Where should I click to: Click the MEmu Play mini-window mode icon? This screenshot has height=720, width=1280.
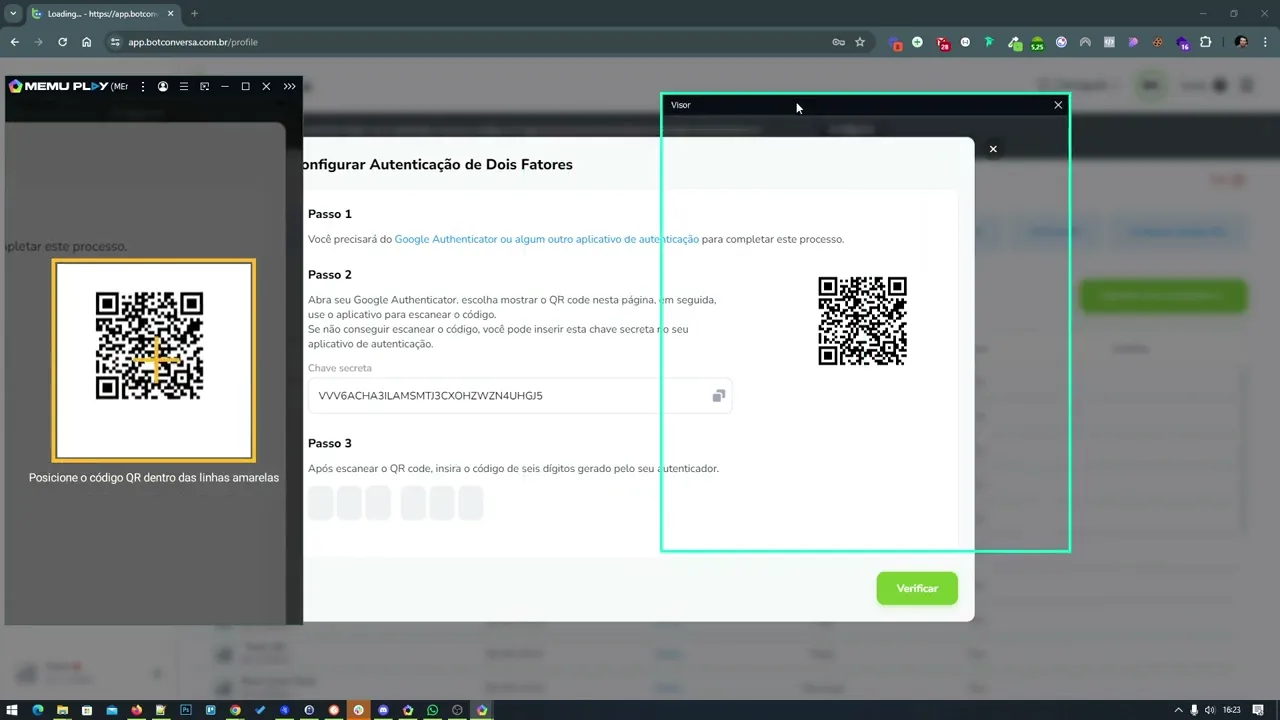(x=205, y=87)
